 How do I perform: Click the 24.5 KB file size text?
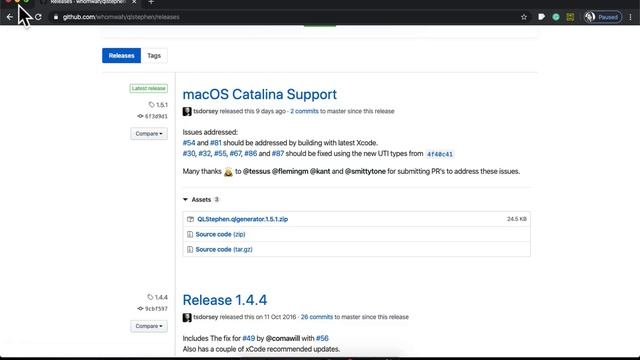point(517,219)
